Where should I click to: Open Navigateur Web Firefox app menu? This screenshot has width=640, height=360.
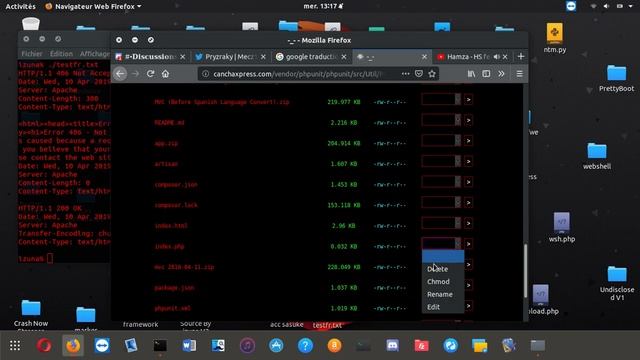tap(93, 6)
